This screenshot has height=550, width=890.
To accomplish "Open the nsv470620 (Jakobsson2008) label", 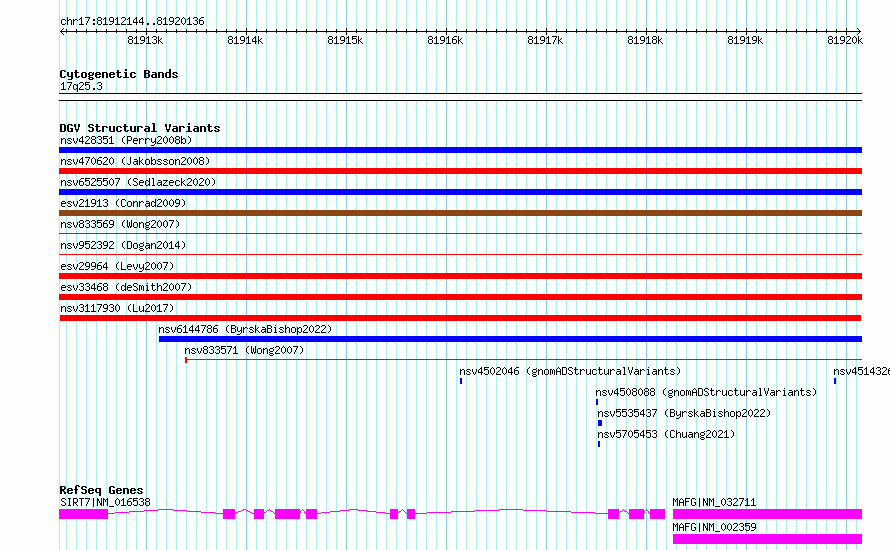I will tap(135, 161).
